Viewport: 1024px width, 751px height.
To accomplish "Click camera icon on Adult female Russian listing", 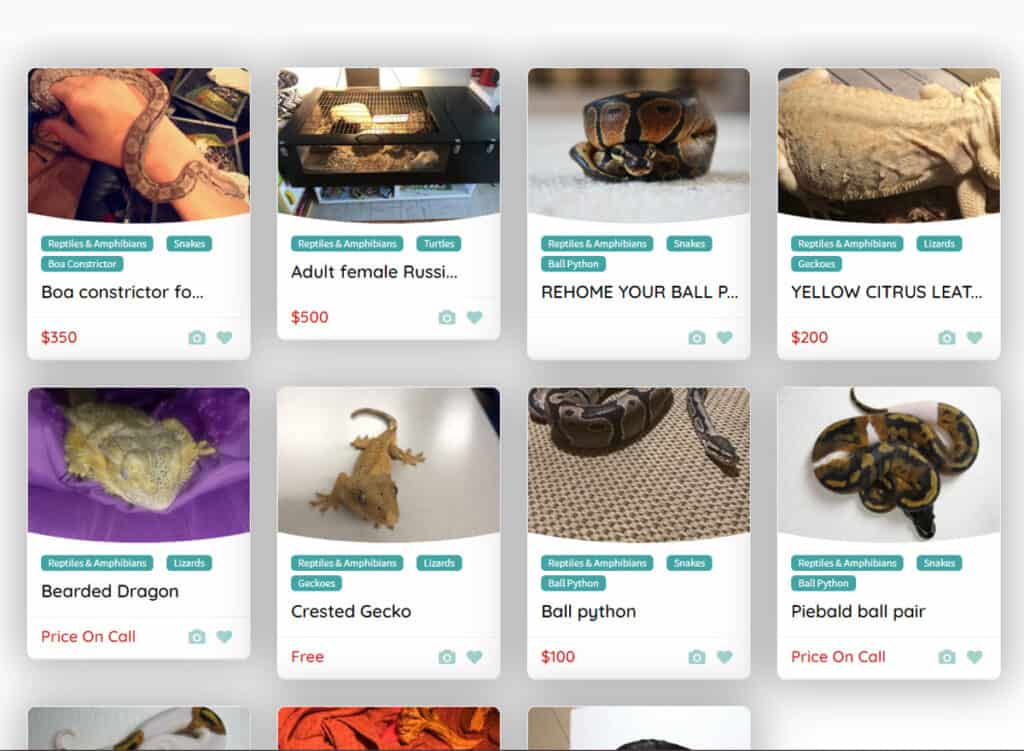I will pyautogui.click(x=447, y=317).
